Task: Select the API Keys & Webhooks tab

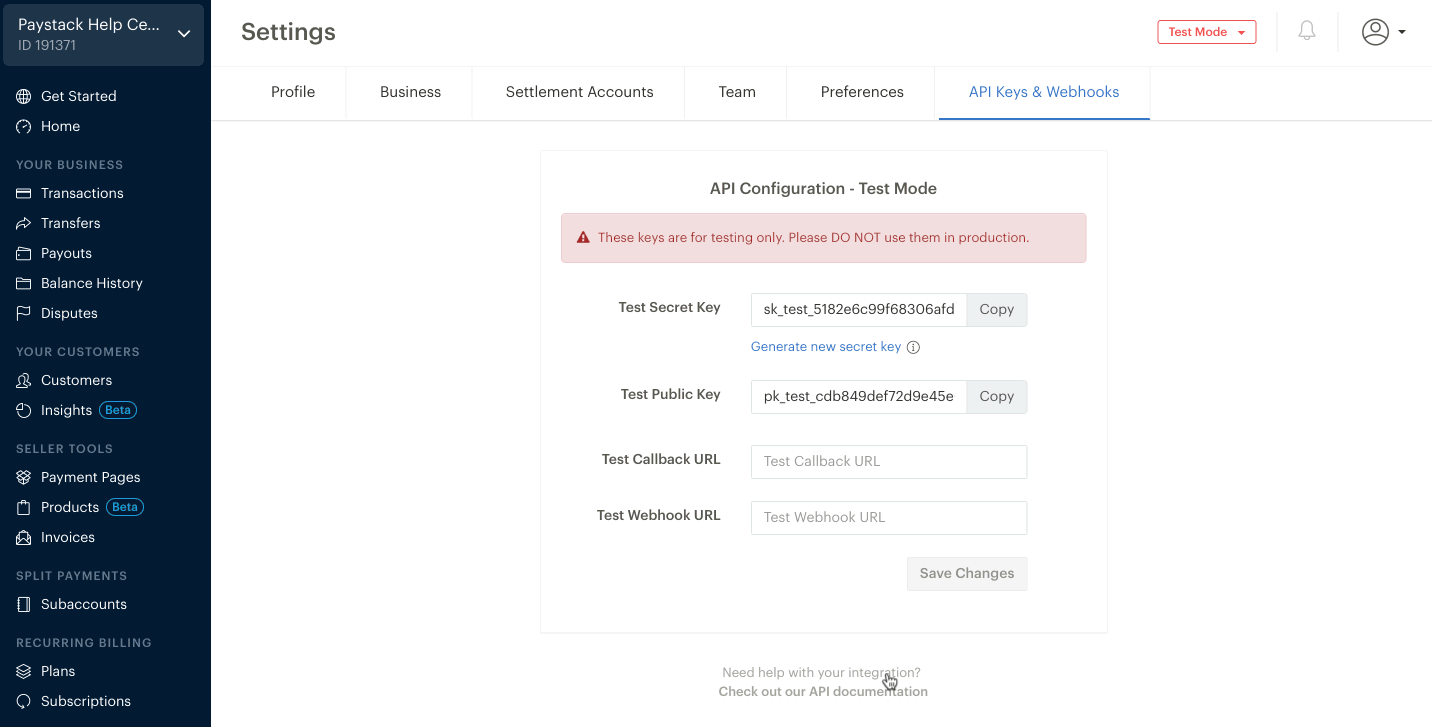Action: click(1044, 92)
